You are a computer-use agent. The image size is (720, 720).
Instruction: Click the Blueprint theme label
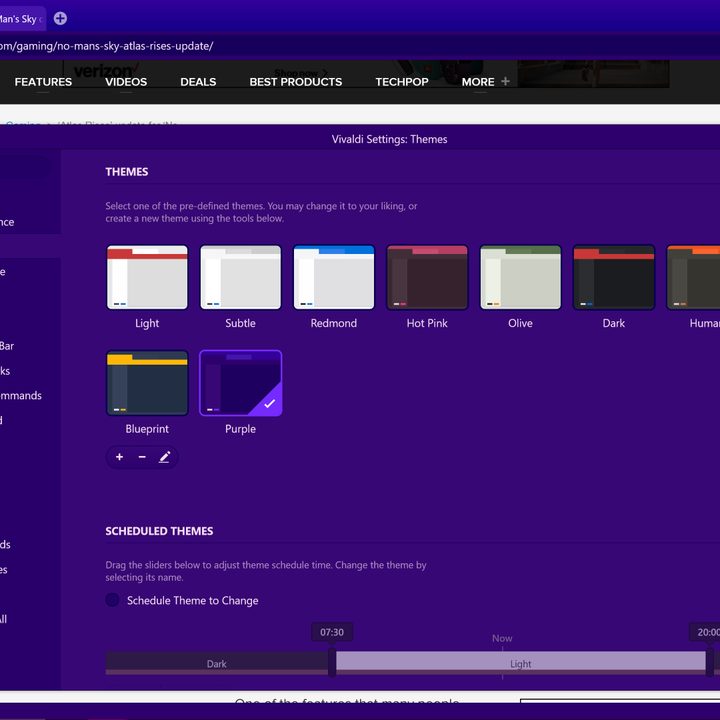[147, 429]
